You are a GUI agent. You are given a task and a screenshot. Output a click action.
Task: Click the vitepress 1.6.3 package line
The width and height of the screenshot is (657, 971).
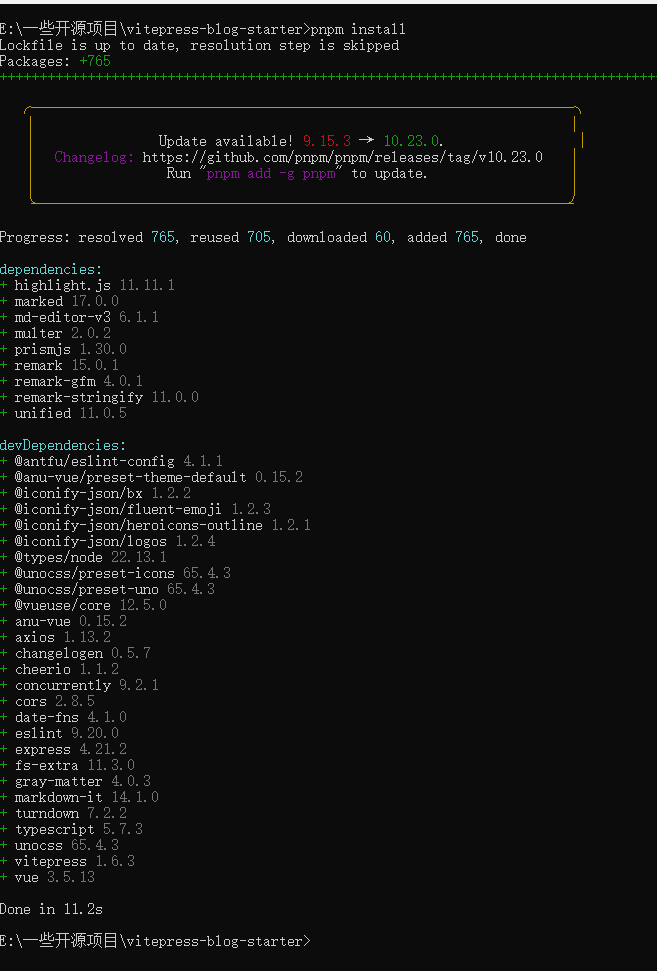(x=74, y=861)
